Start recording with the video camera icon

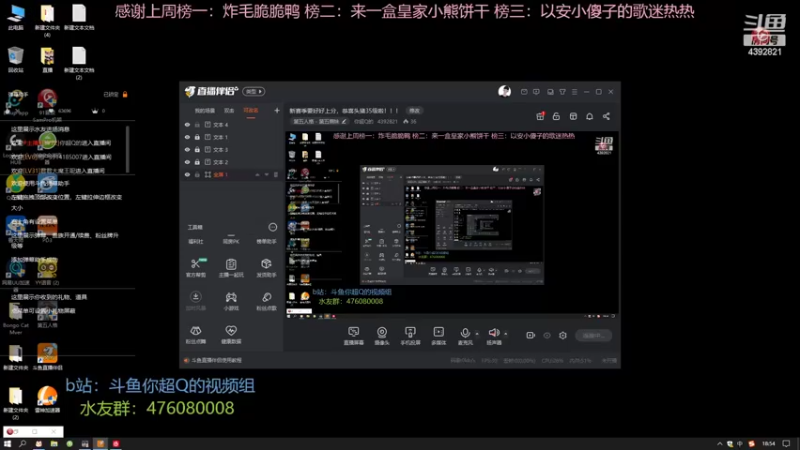pos(531,335)
